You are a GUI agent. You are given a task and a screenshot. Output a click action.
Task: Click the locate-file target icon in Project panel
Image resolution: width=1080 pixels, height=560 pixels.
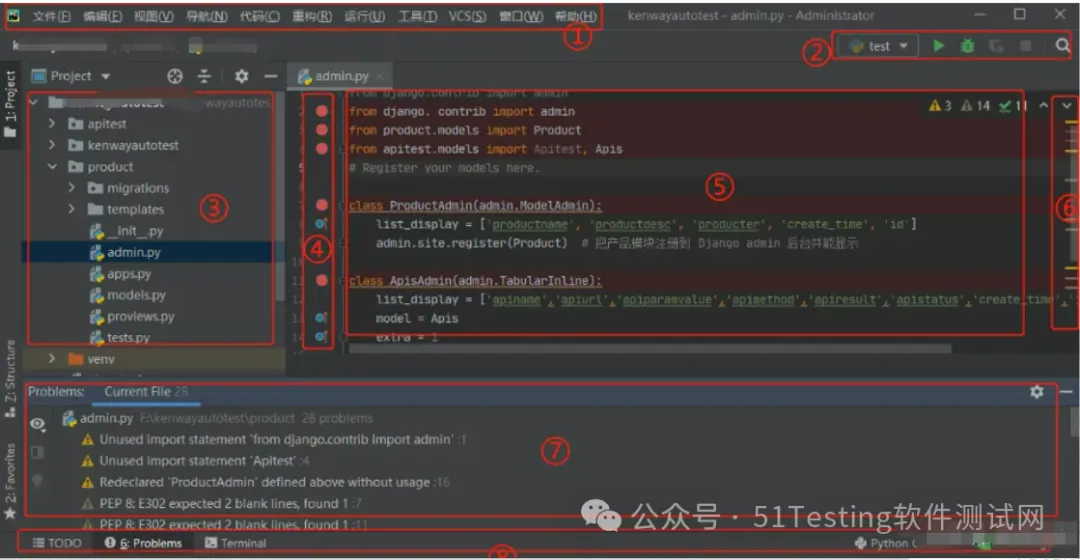[175, 76]
